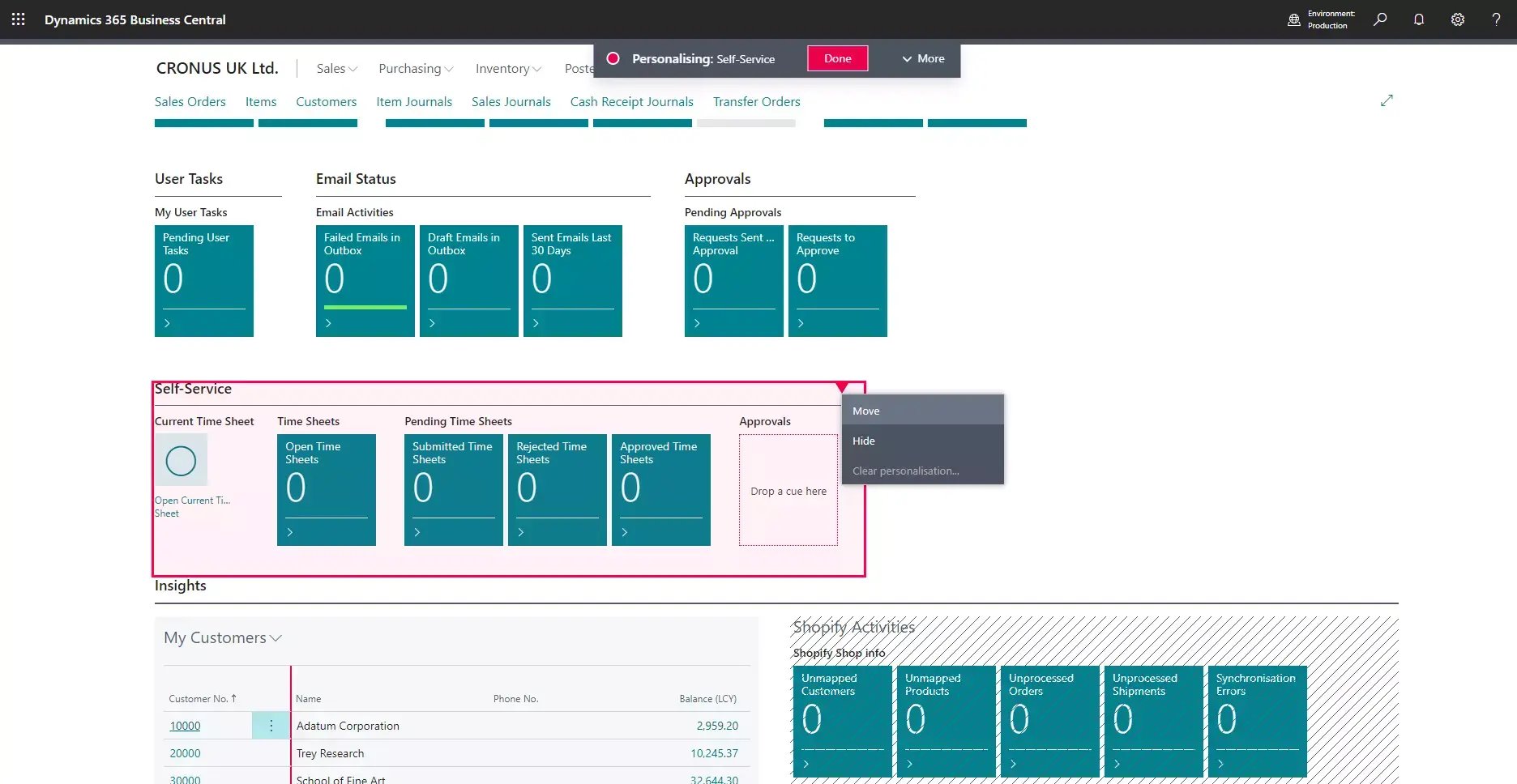Viewport: 1517px width, 784px height.
Task: Click the balance value 2,959.20
Action: pos(717,726)
